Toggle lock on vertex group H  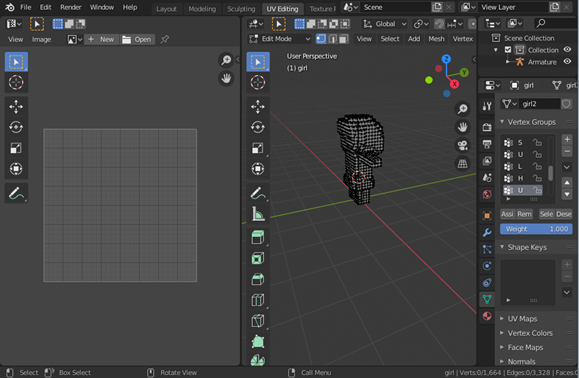point(537,178)
